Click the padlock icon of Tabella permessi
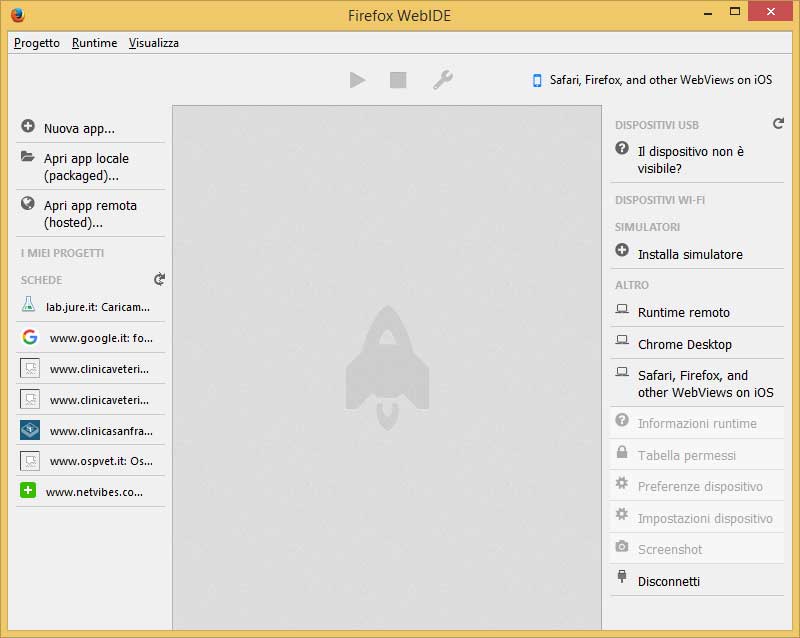The width and height of the screenshot is (800, 638). coord(622,452)
